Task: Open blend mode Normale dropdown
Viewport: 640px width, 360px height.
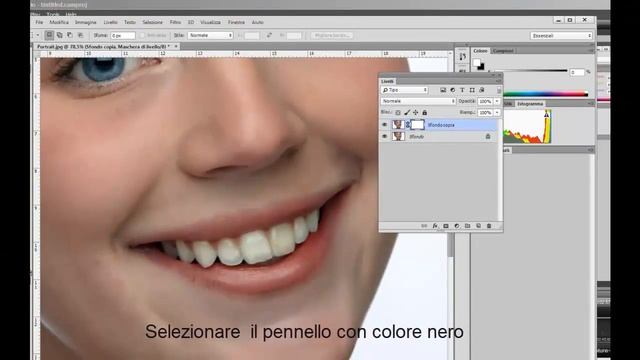Action: (418, 101)
